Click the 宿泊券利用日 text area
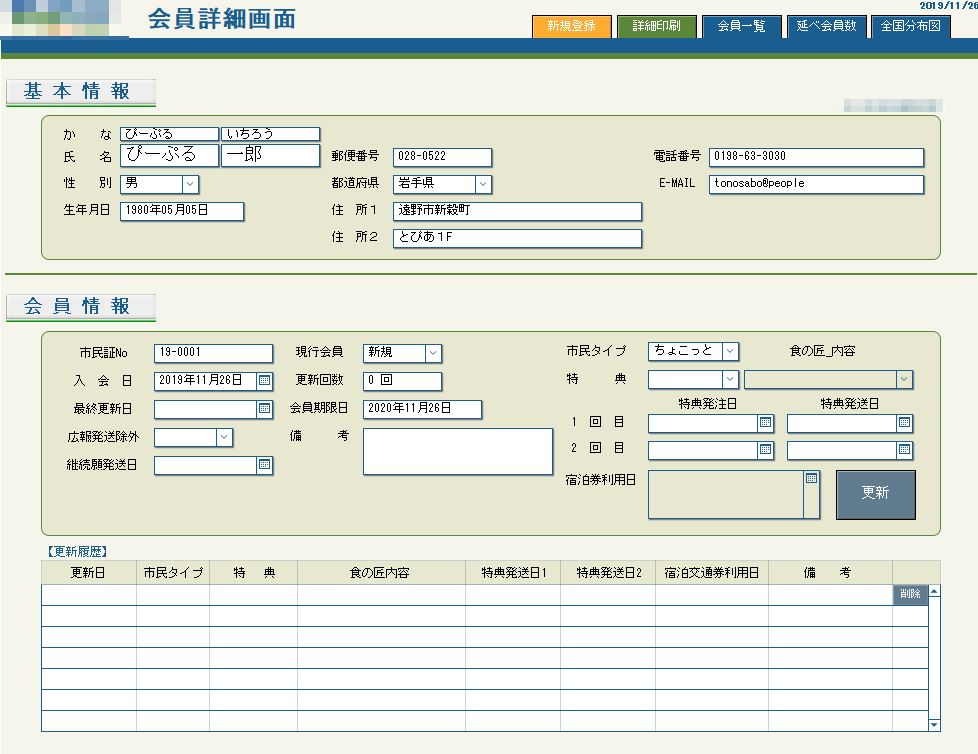Screen dimensions: 978x754 [726, 495]
